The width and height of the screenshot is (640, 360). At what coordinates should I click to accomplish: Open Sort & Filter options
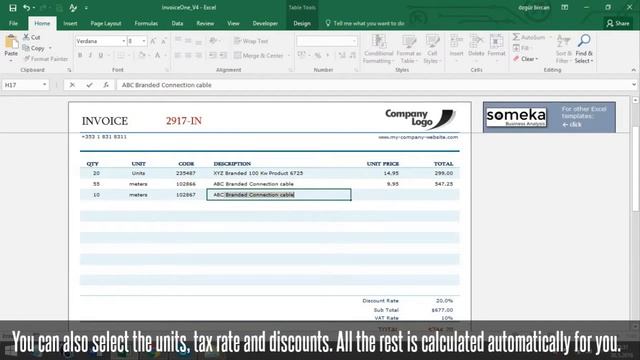pyautogui.click(x=563, y=49)
